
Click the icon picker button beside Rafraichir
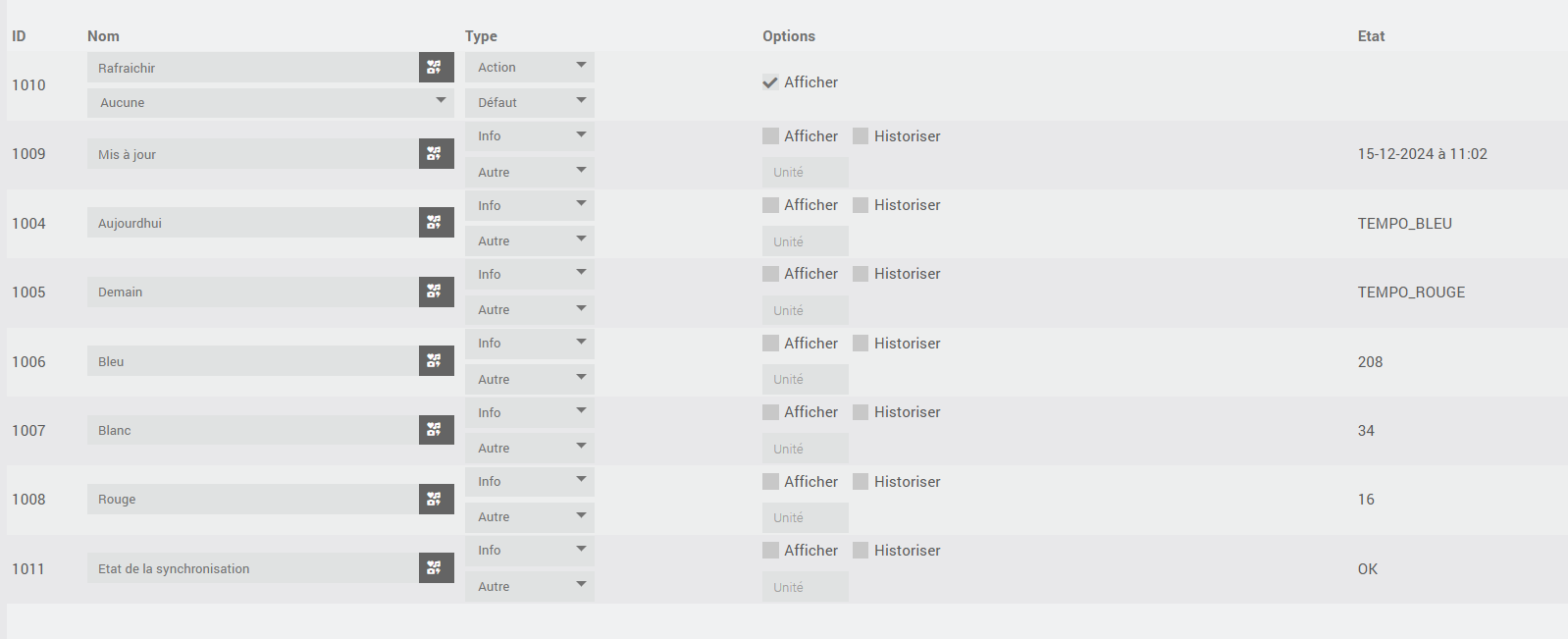coord(436,68)
